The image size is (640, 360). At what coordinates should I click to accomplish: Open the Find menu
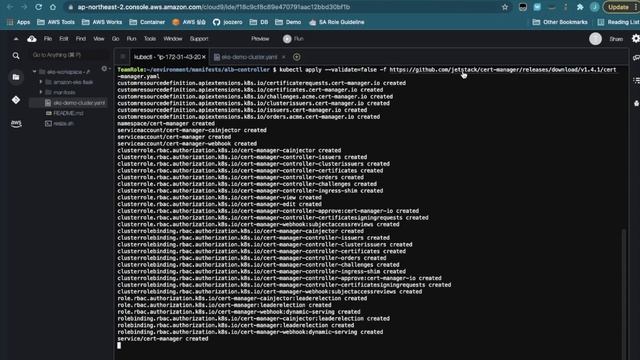point(81,39)
